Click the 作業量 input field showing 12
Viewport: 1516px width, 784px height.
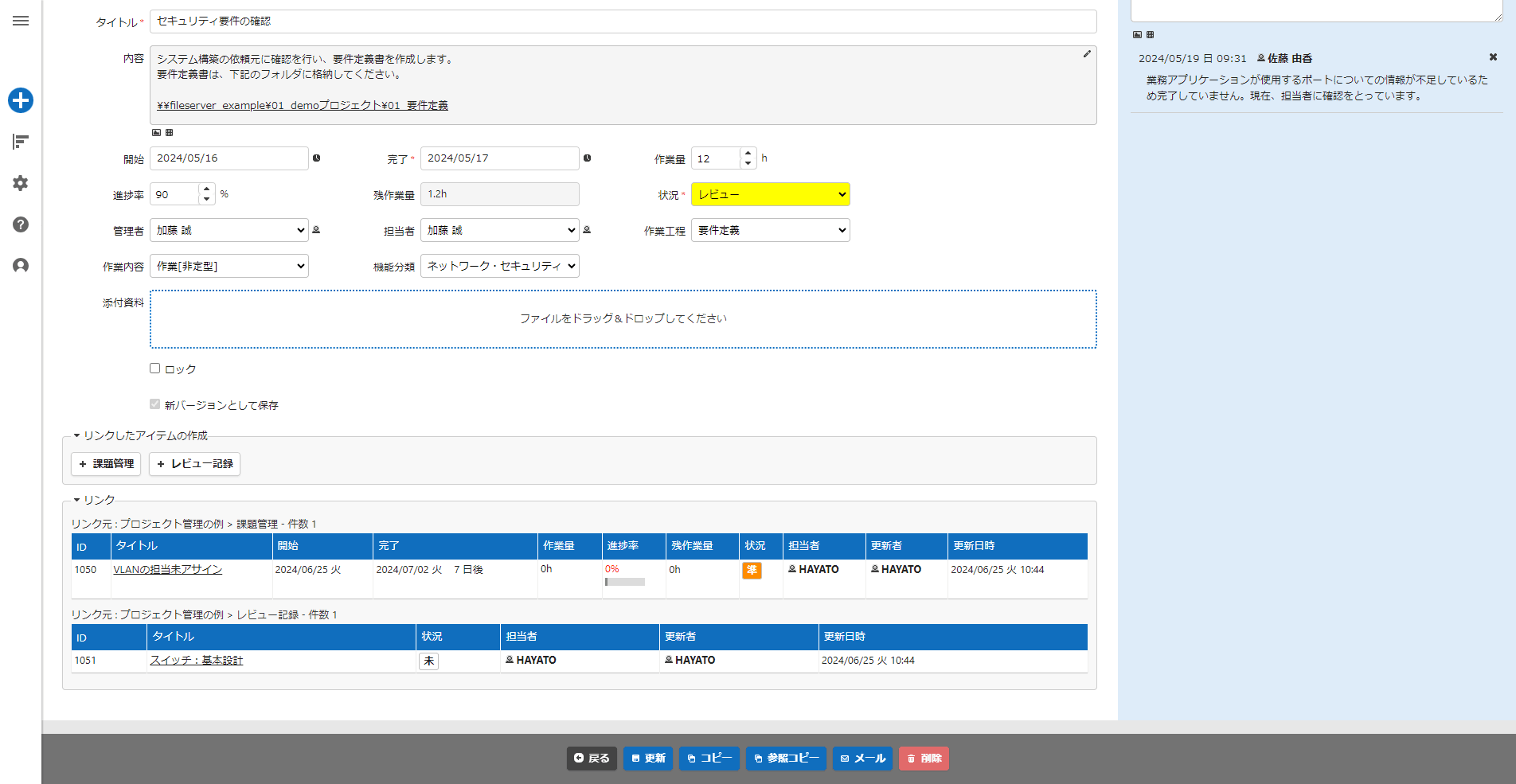coord(716,158)
